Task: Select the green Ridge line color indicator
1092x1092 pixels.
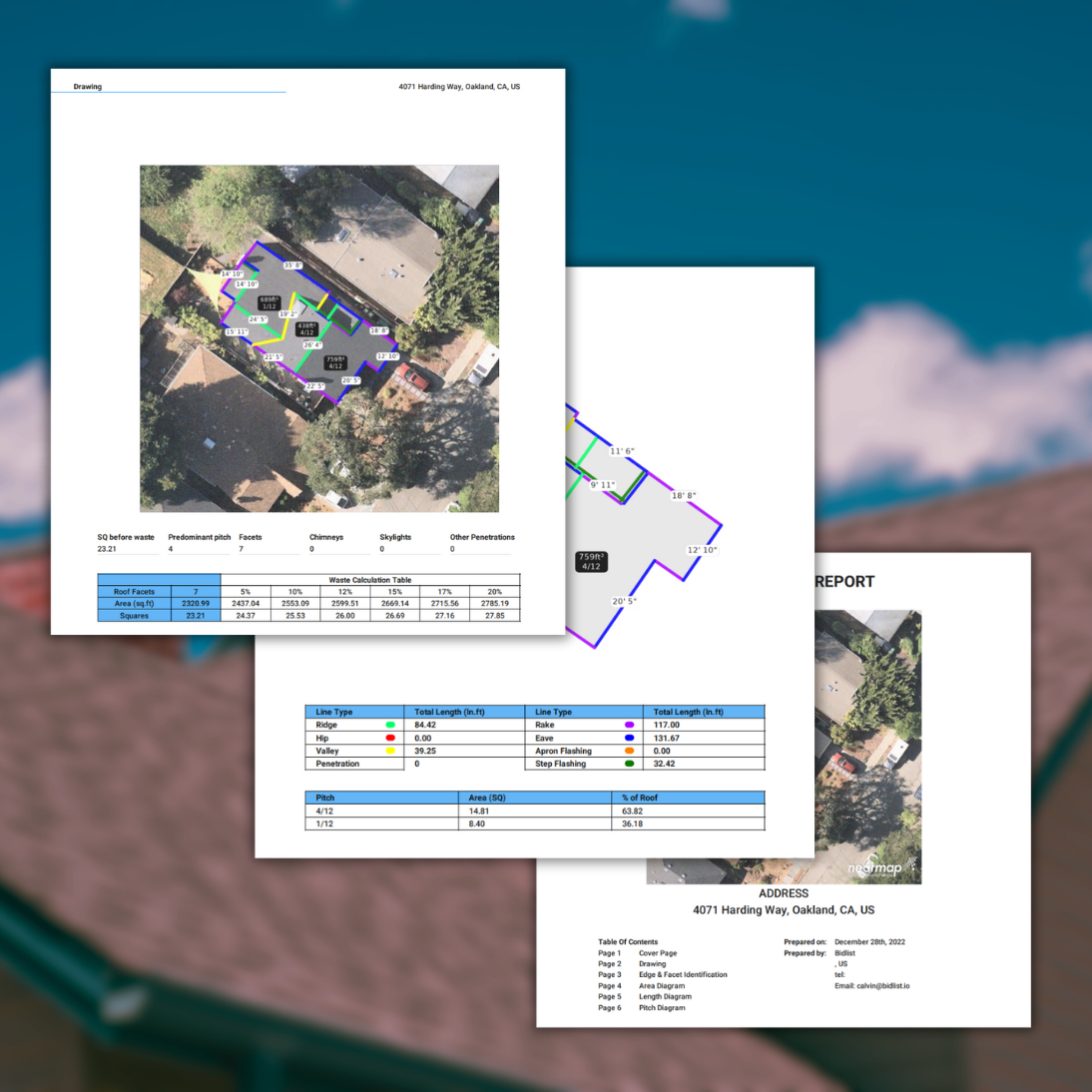Action: 389,724
